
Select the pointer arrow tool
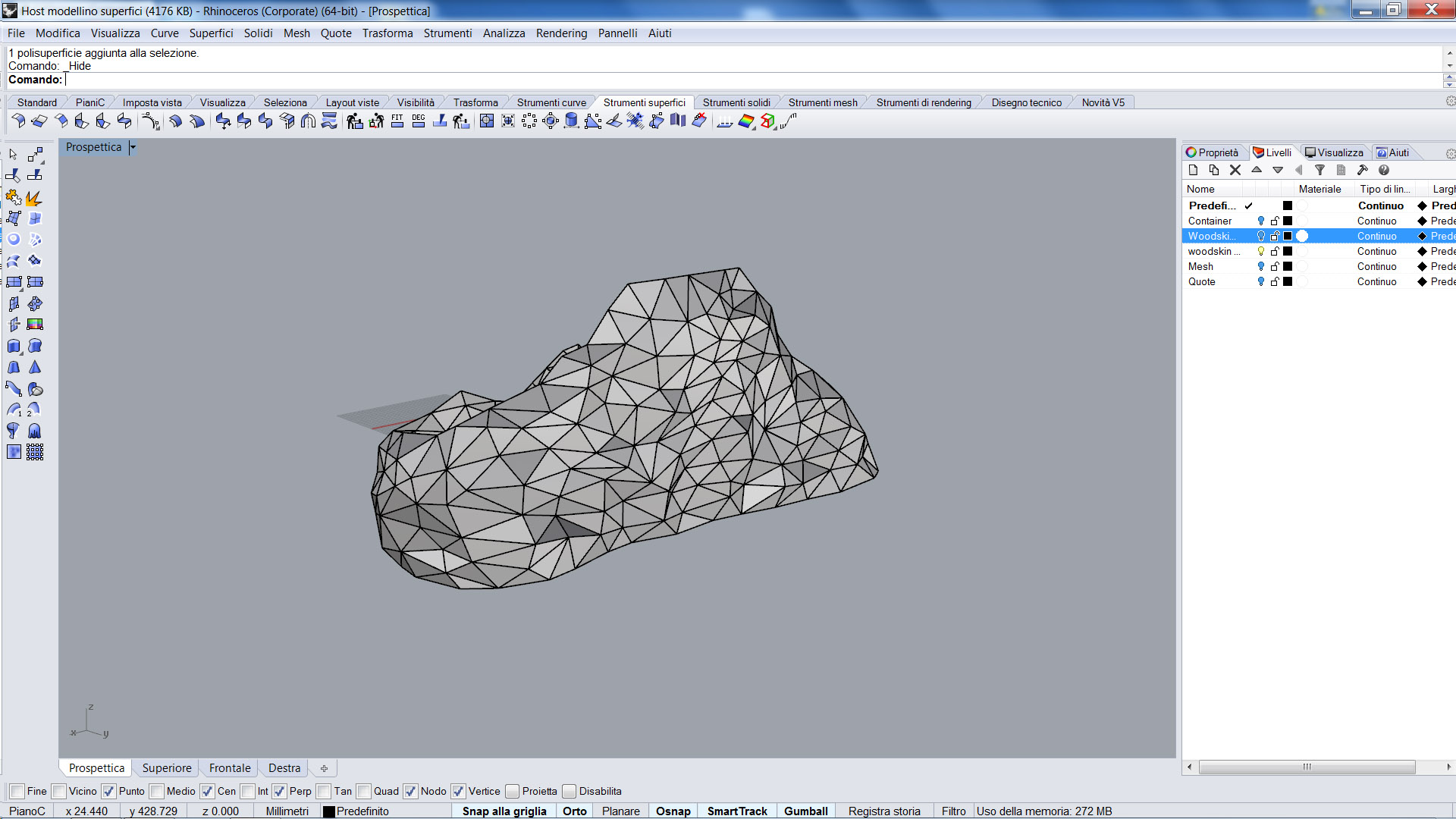point(14,155)
